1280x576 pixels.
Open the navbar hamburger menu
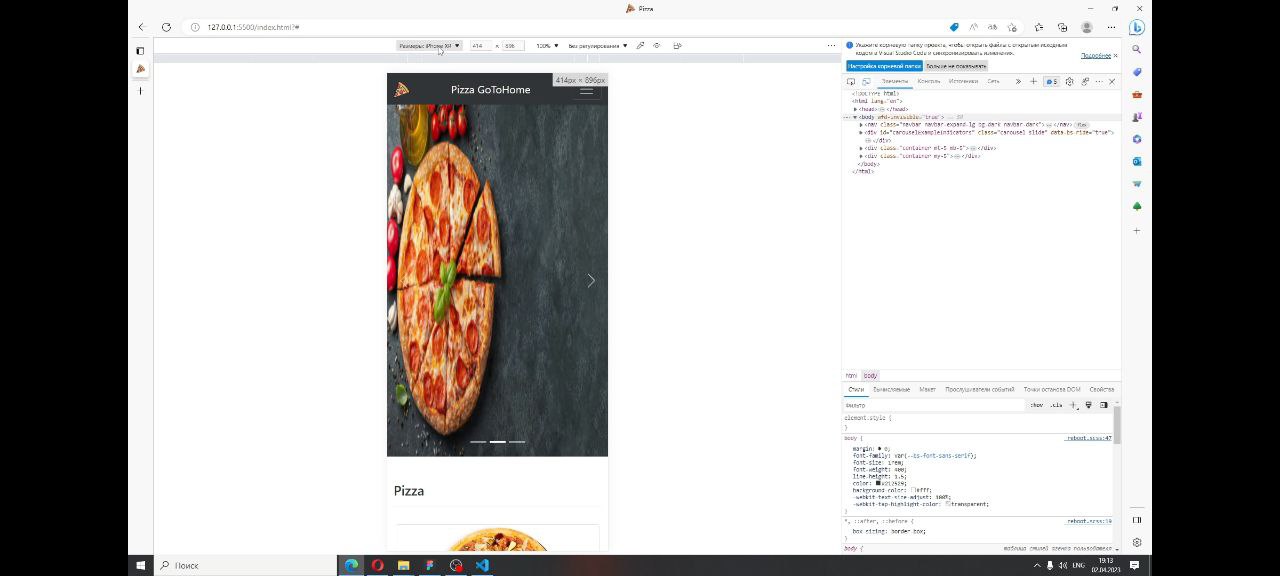pos(587,91)
